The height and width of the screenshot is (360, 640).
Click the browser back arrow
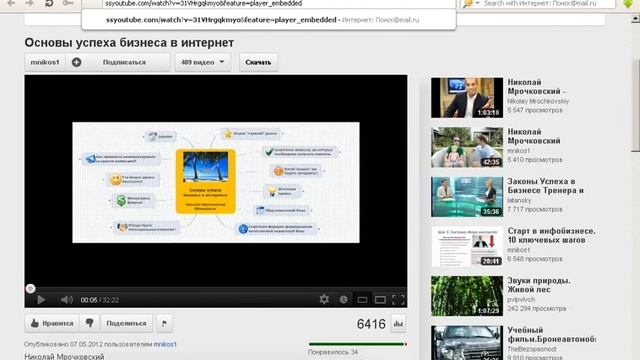pos(11,3)
